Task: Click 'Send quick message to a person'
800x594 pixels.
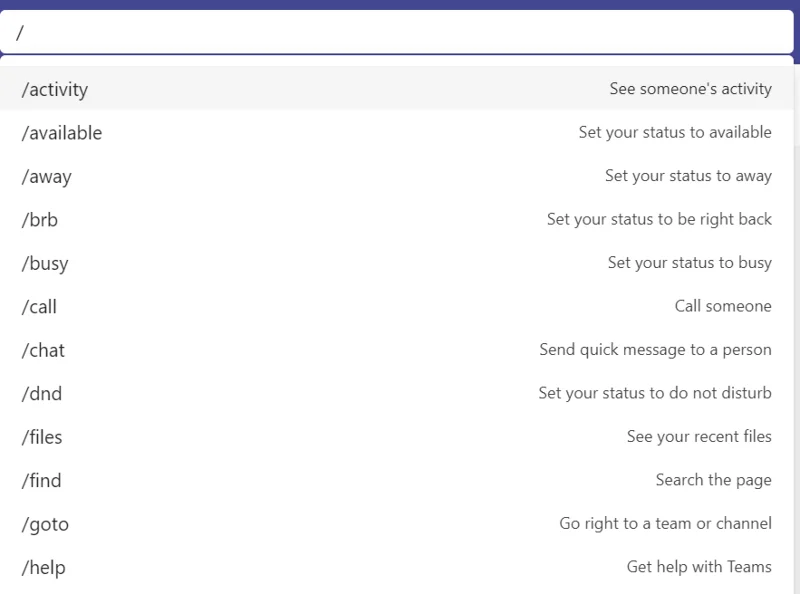Action: pyautogui.click(x=655, y=350)
